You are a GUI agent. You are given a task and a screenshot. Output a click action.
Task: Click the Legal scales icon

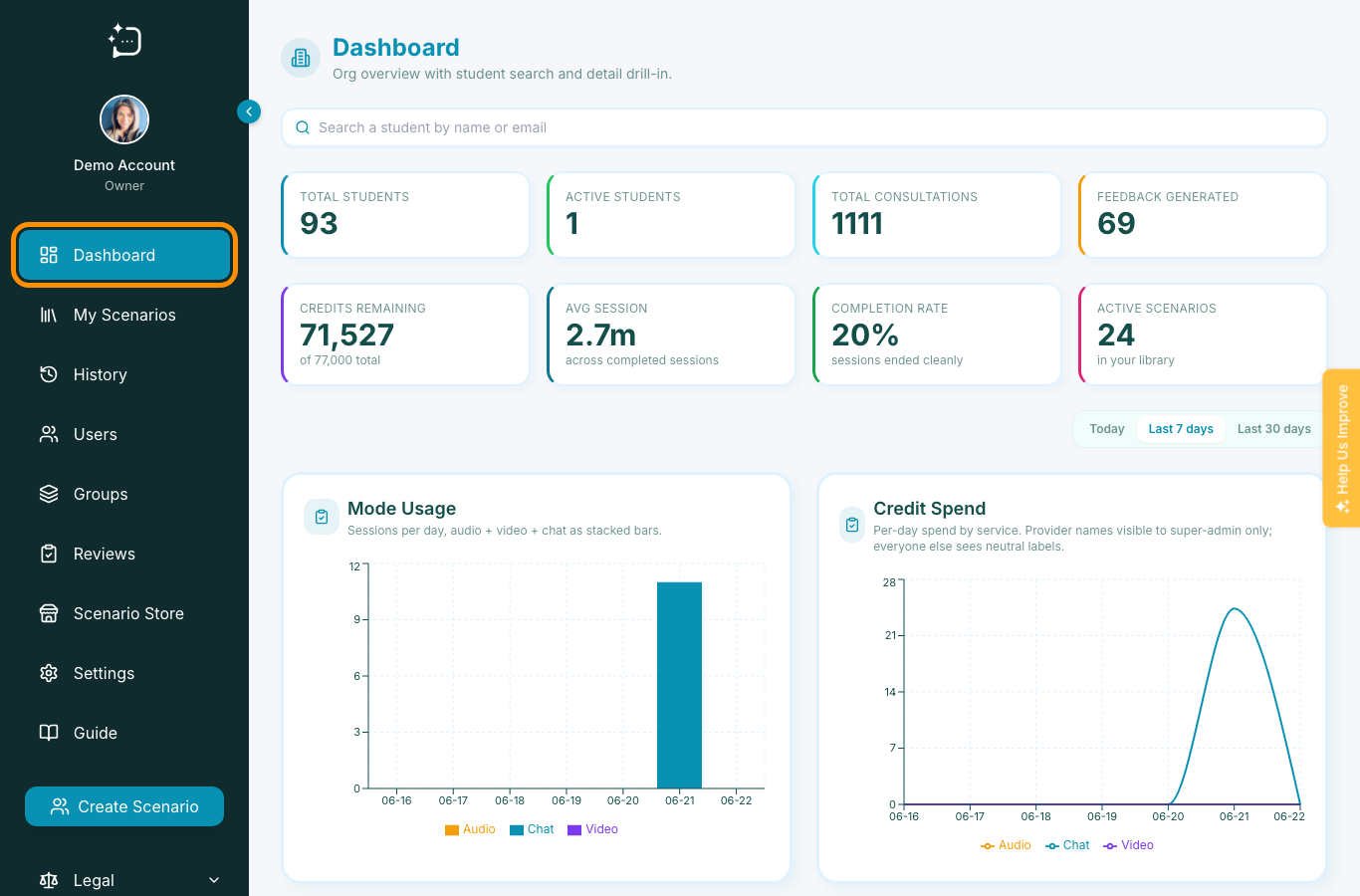(x=49, y=880)
